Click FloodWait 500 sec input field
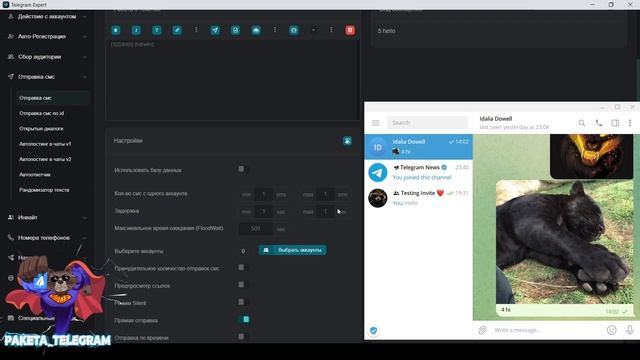 (256, 229)
